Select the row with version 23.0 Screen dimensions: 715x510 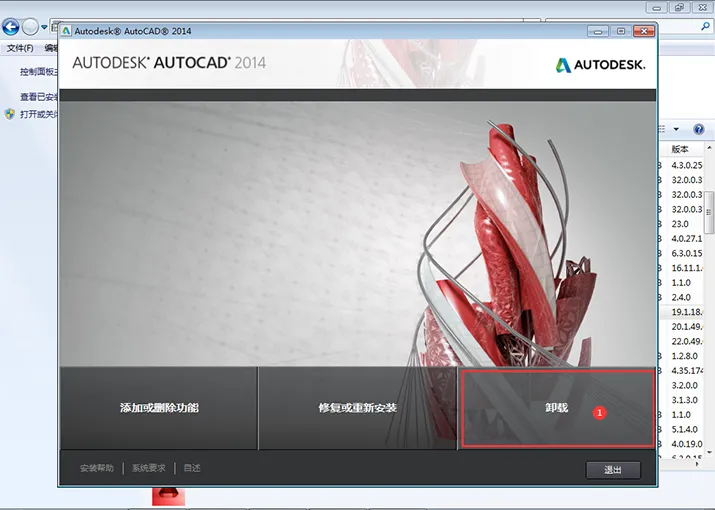coord(682,224)
